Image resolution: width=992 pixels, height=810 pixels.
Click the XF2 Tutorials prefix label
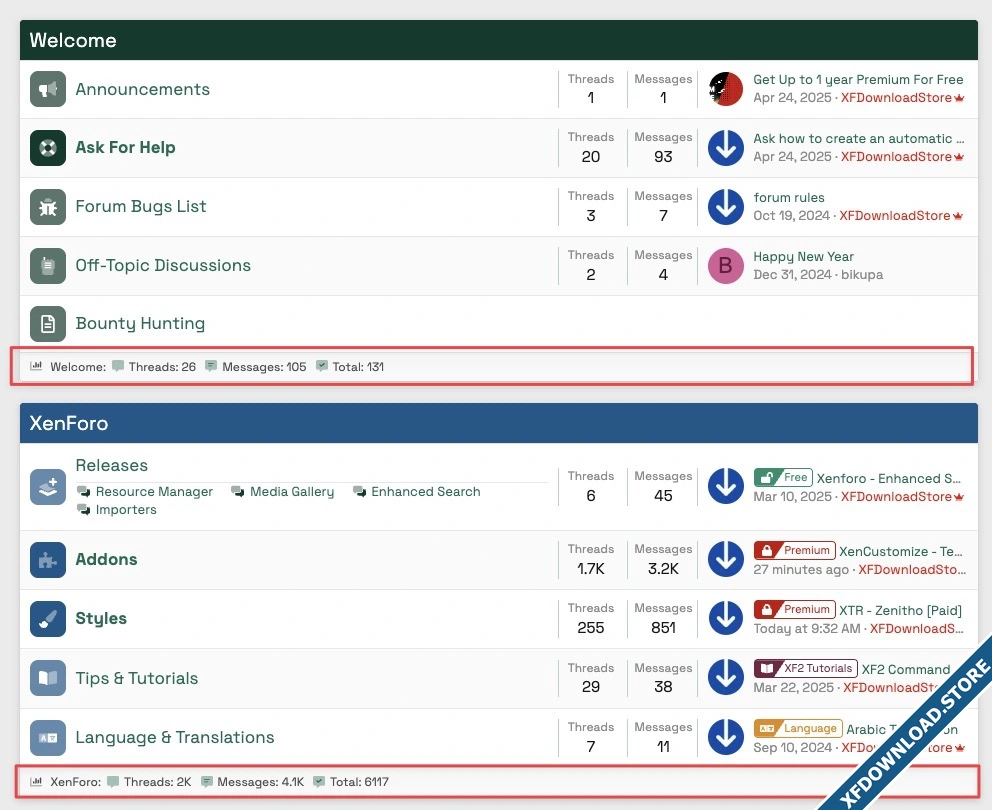(x=805, y=668)
